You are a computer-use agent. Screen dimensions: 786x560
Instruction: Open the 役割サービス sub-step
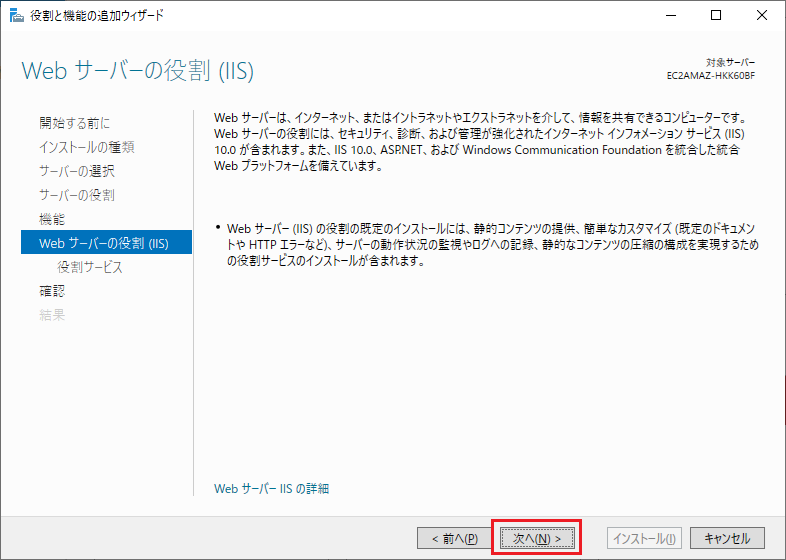tap(90, 267)
